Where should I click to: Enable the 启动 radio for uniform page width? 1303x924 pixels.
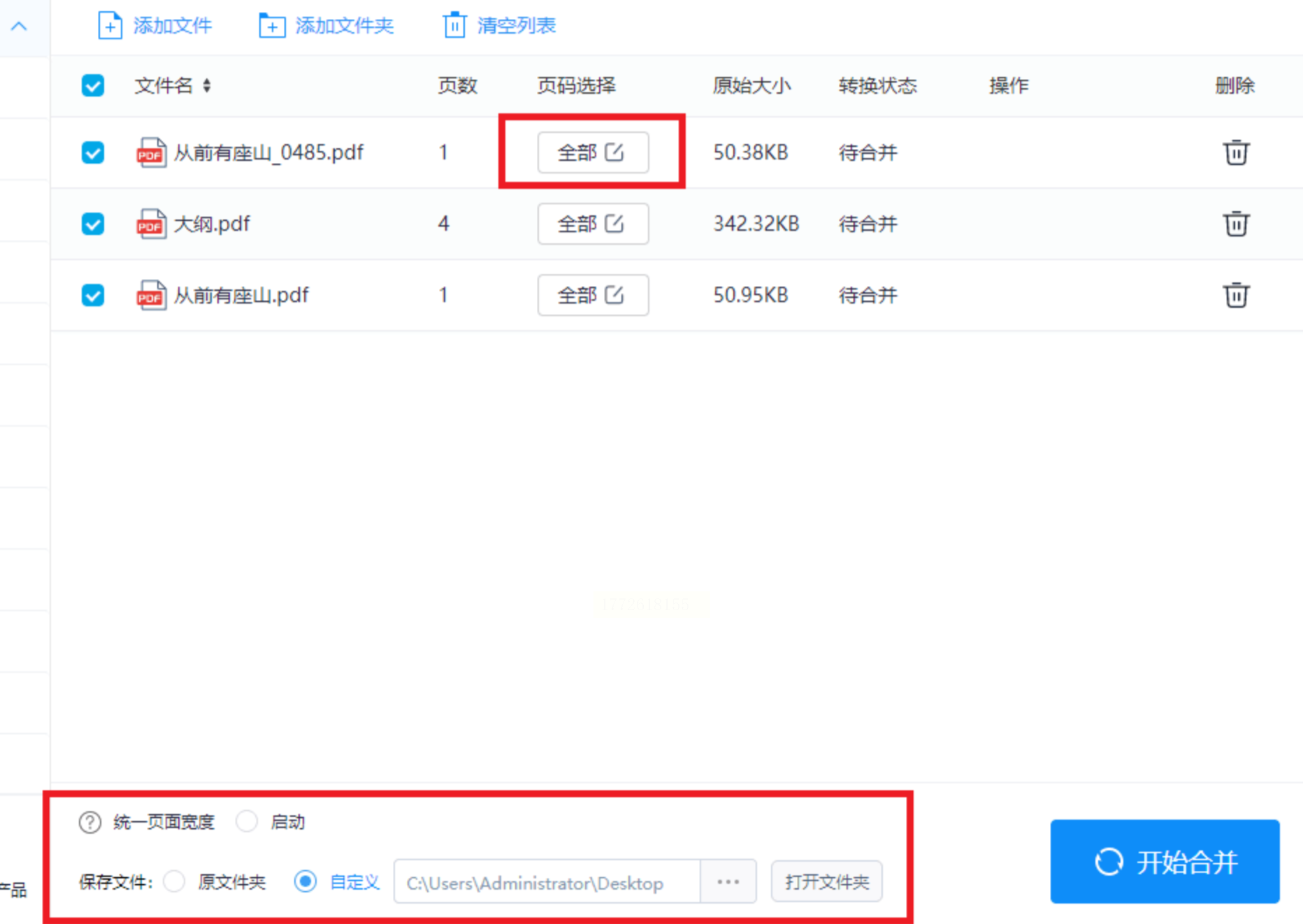pyautogui.click(x=247, y=821)
